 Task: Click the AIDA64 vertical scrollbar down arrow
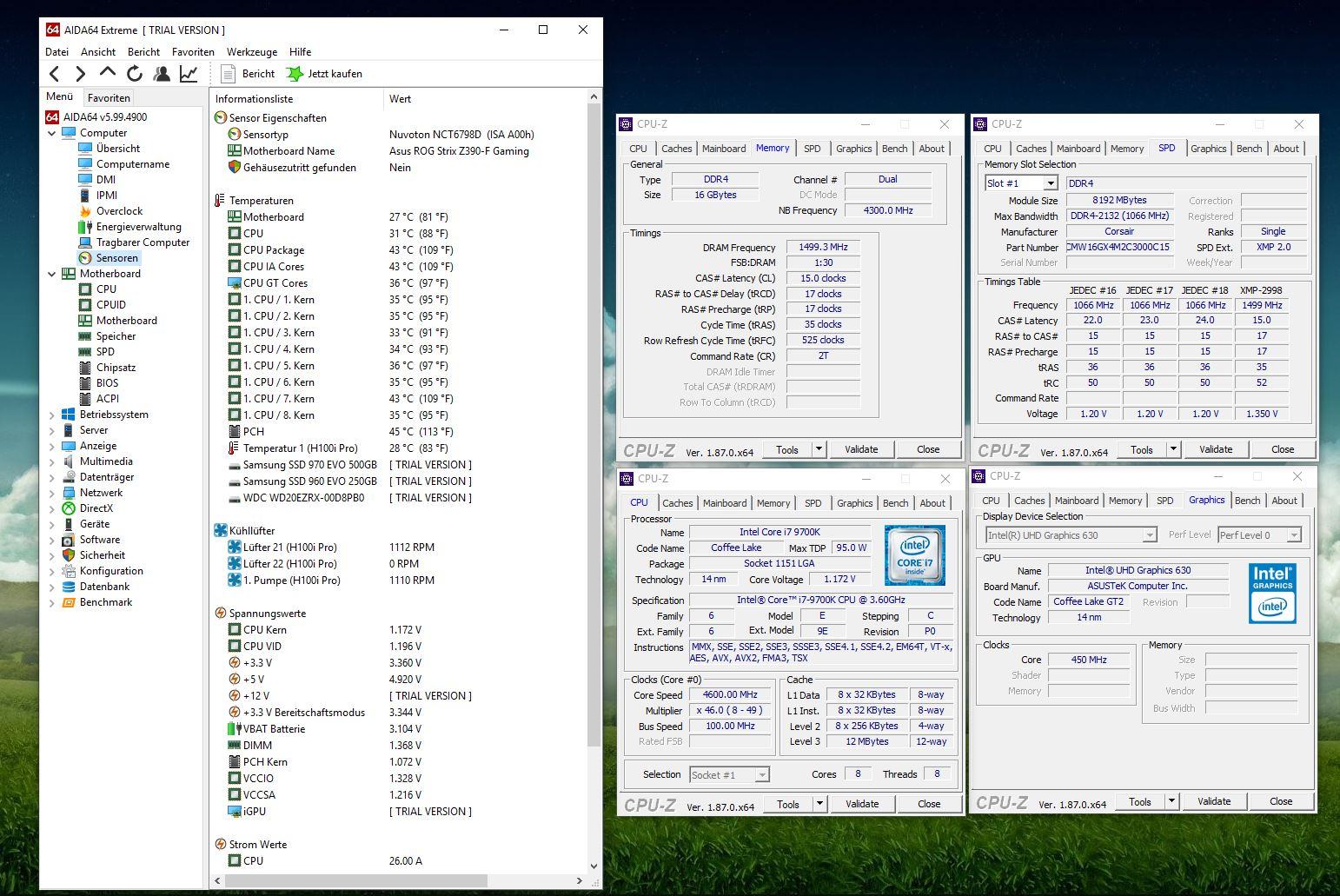(x=594, y=866)
